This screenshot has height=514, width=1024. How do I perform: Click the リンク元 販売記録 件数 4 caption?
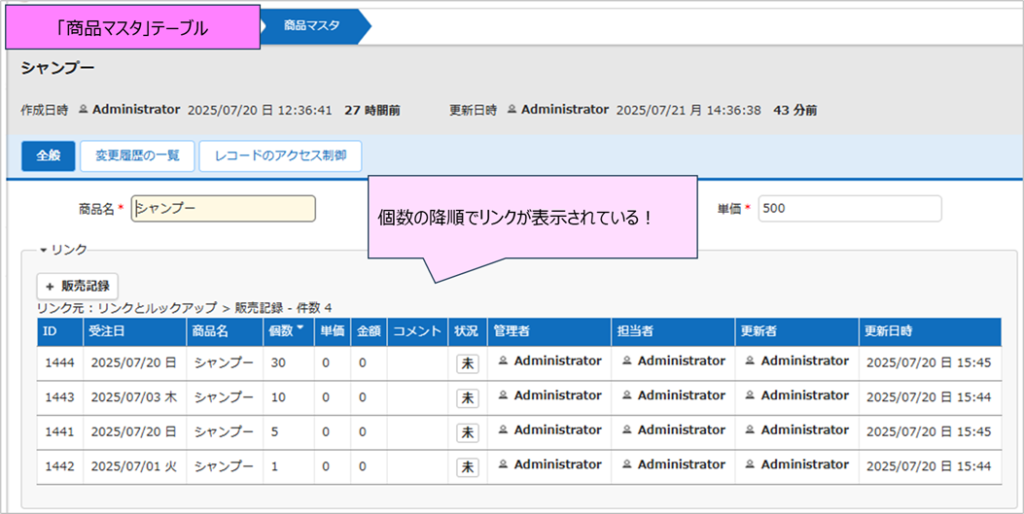(x=185, y=308)
